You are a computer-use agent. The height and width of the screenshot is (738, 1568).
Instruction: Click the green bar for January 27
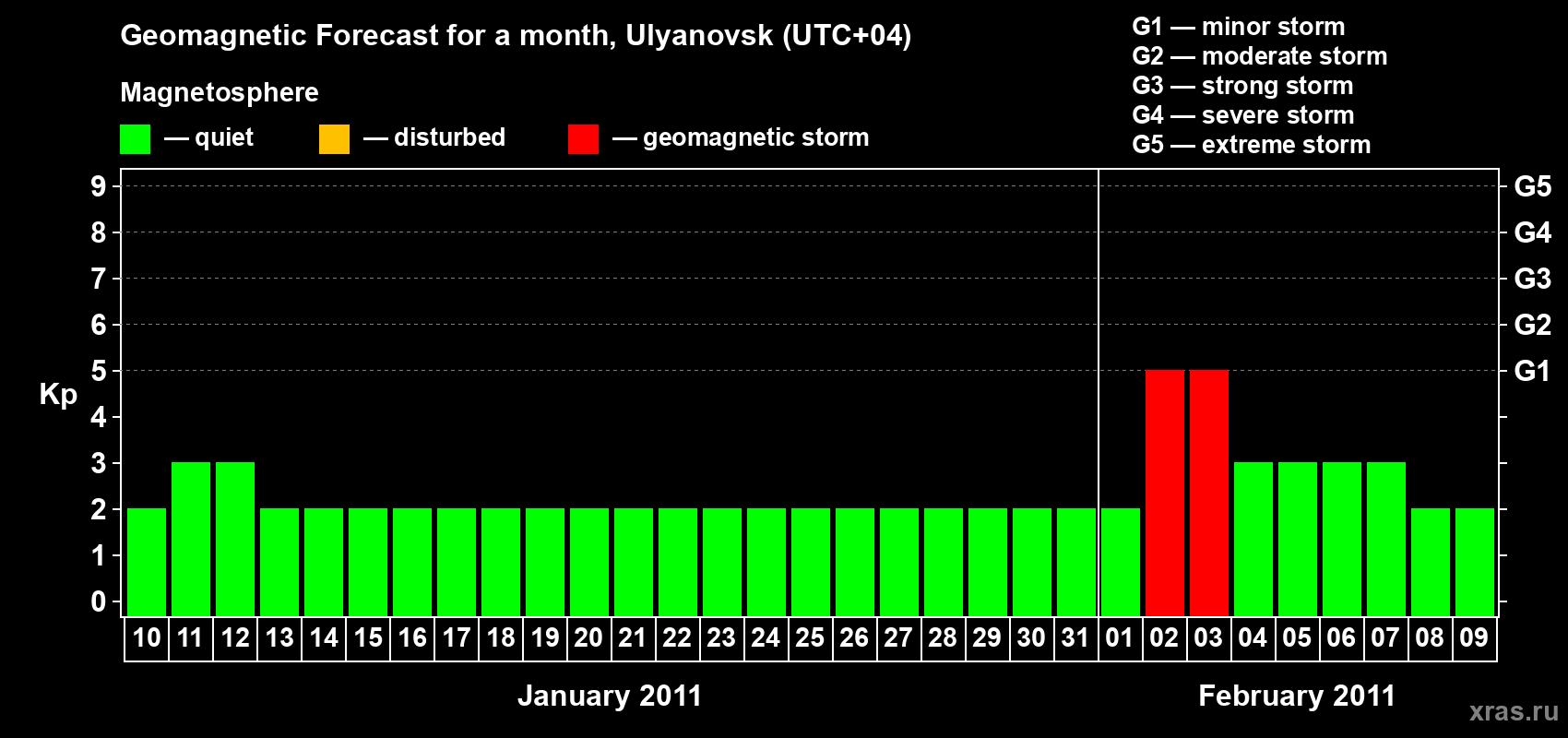899,562
